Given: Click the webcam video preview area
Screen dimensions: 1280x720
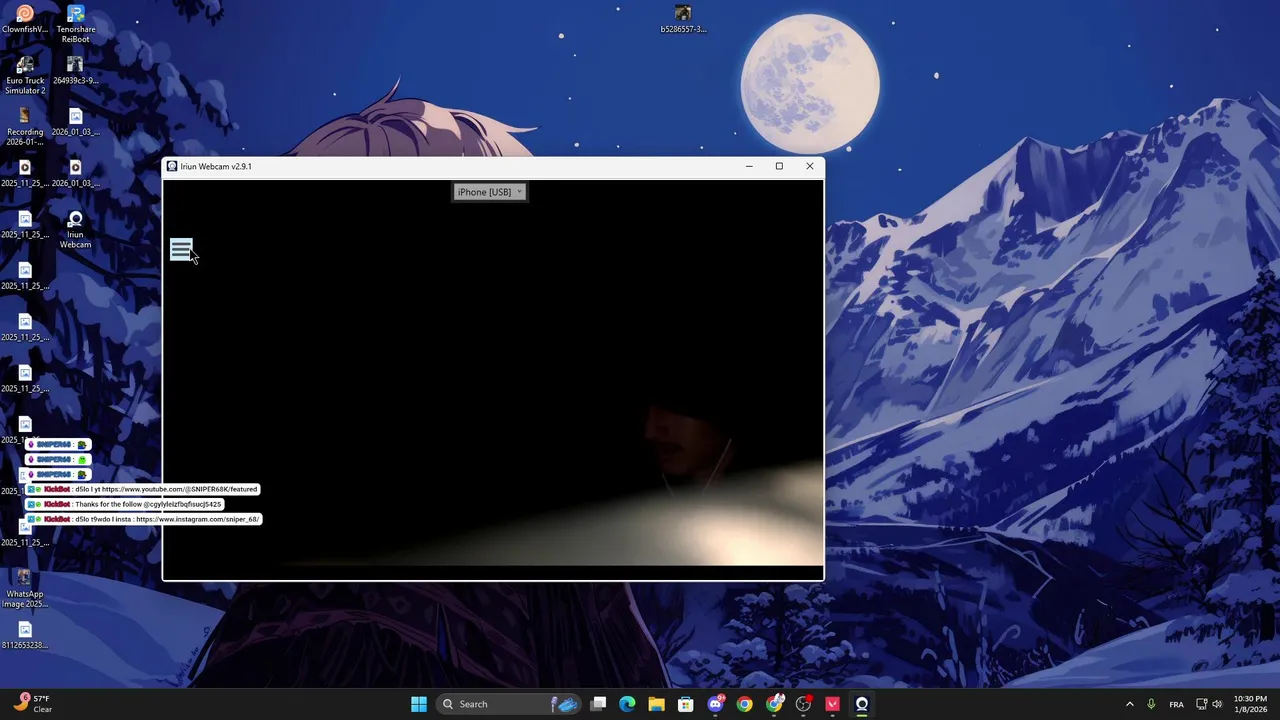Looking at the screenshot, I should click(x=493, y=380).
